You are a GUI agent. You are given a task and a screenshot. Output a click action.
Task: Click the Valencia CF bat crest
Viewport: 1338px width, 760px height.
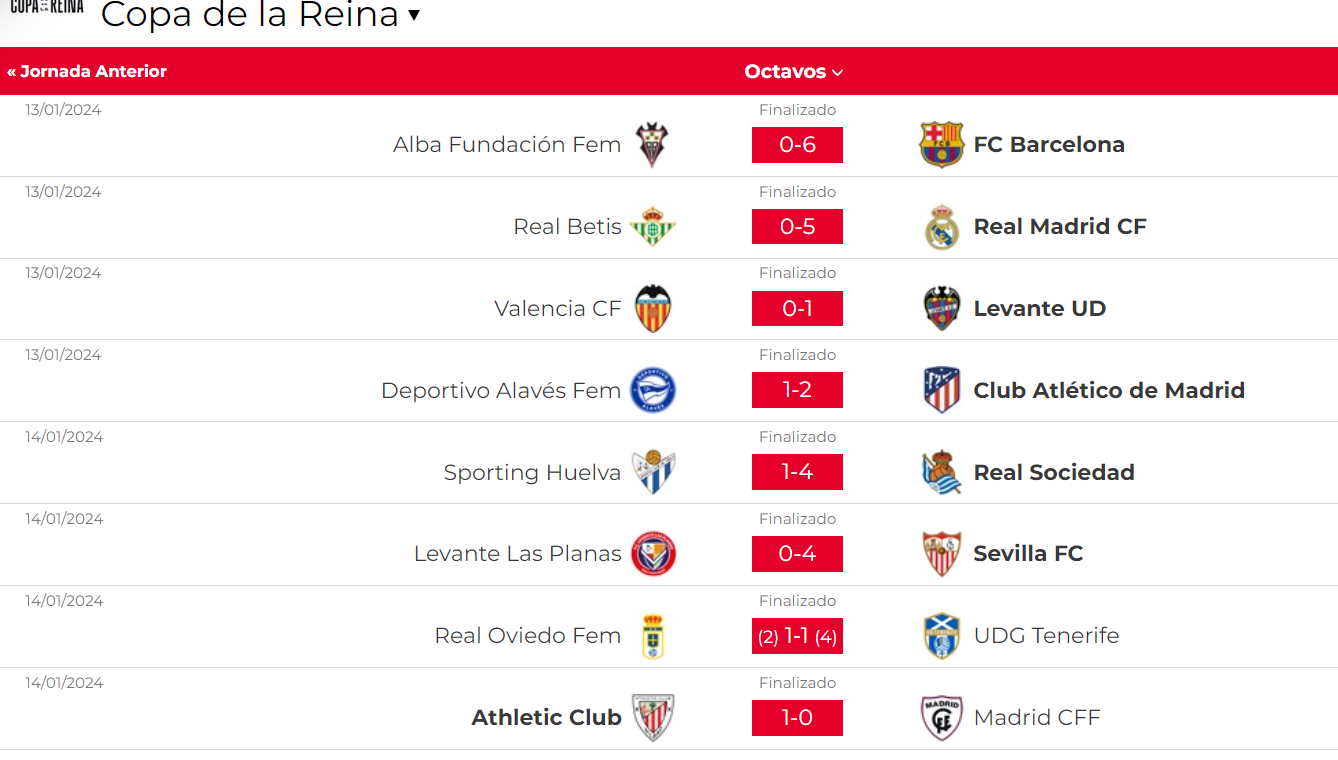pos(653,309)
